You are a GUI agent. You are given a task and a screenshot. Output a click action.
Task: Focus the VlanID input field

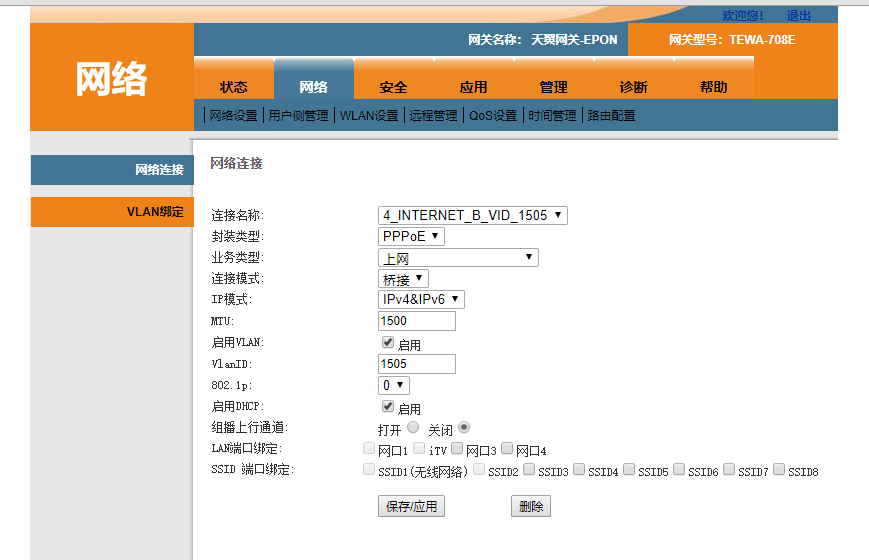tap(417, 364)
